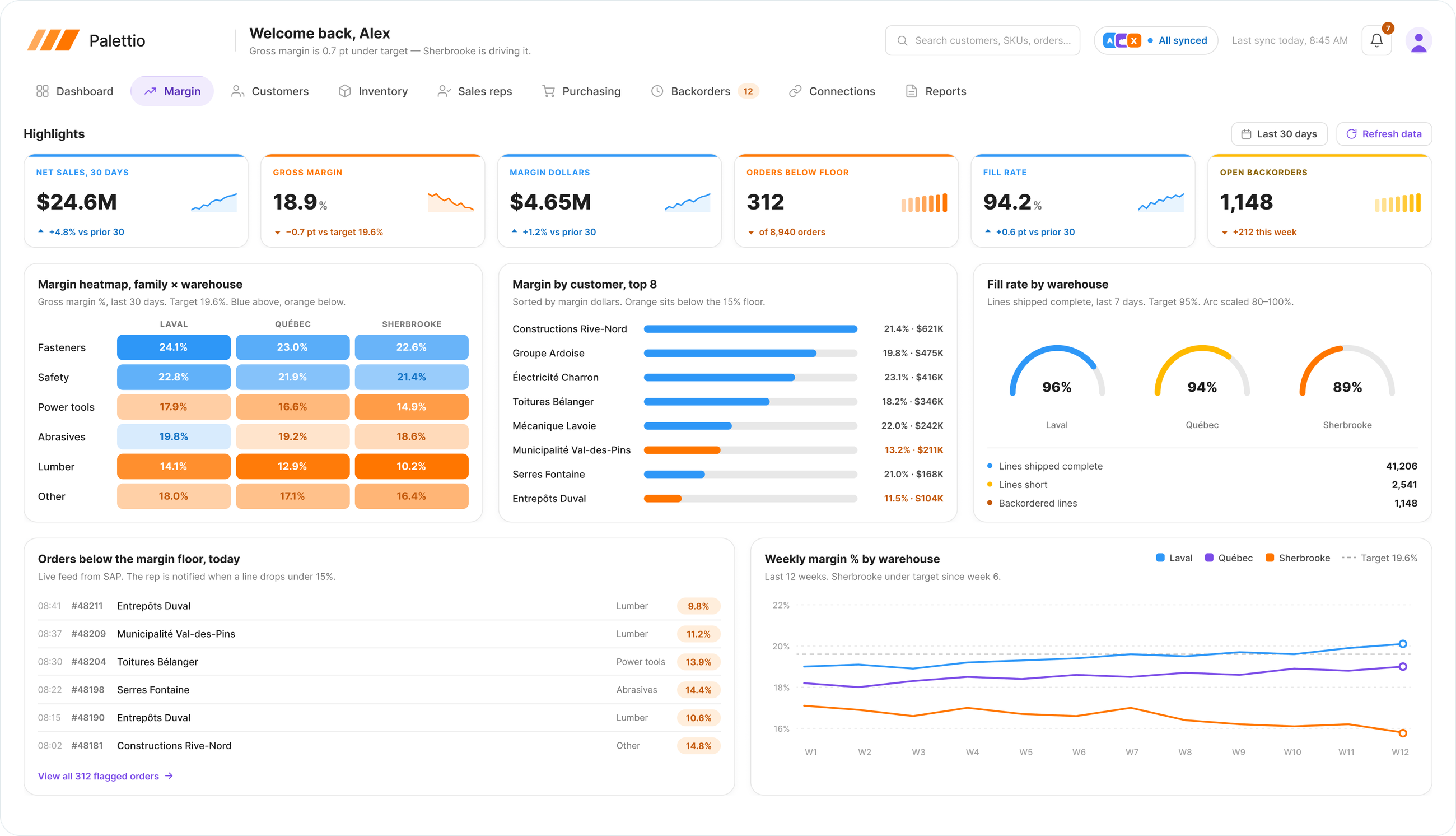Screen dimensions: 1456x836
Task: Click the Fasteners Laval 24.1% heatmap cell
Action: click(173, 347)
